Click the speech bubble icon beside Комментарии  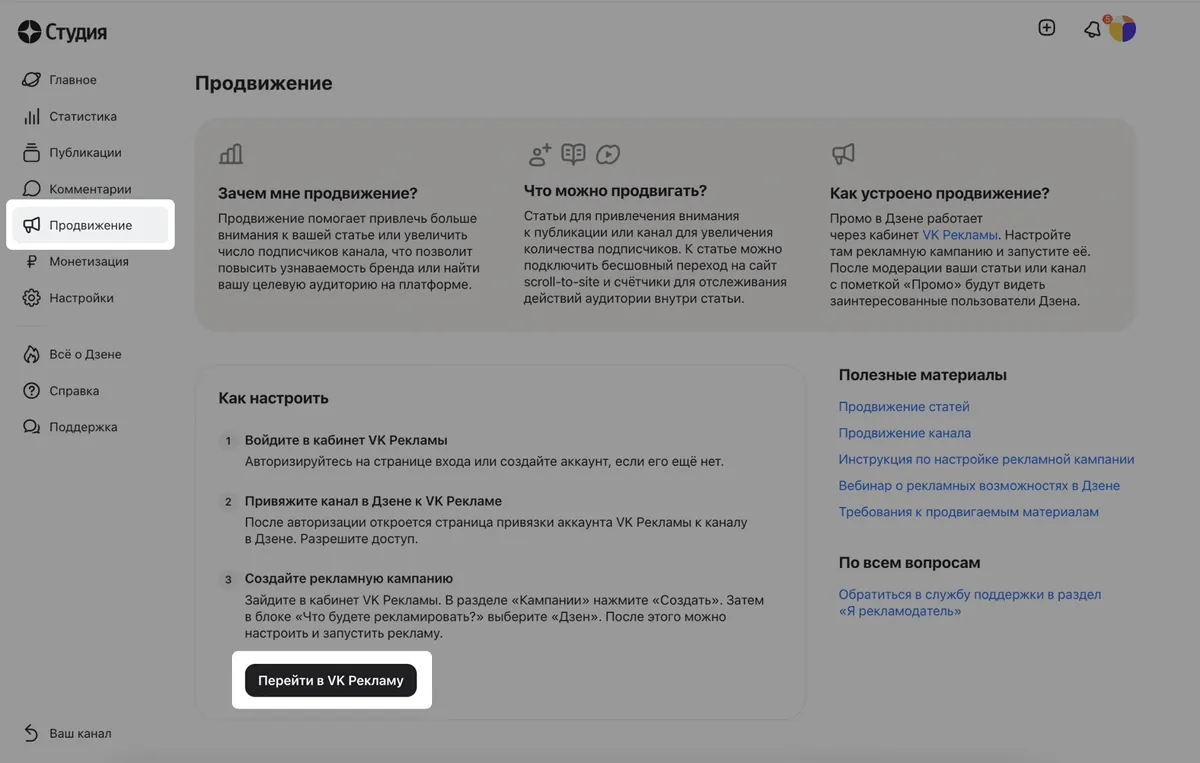click(31, 189)
